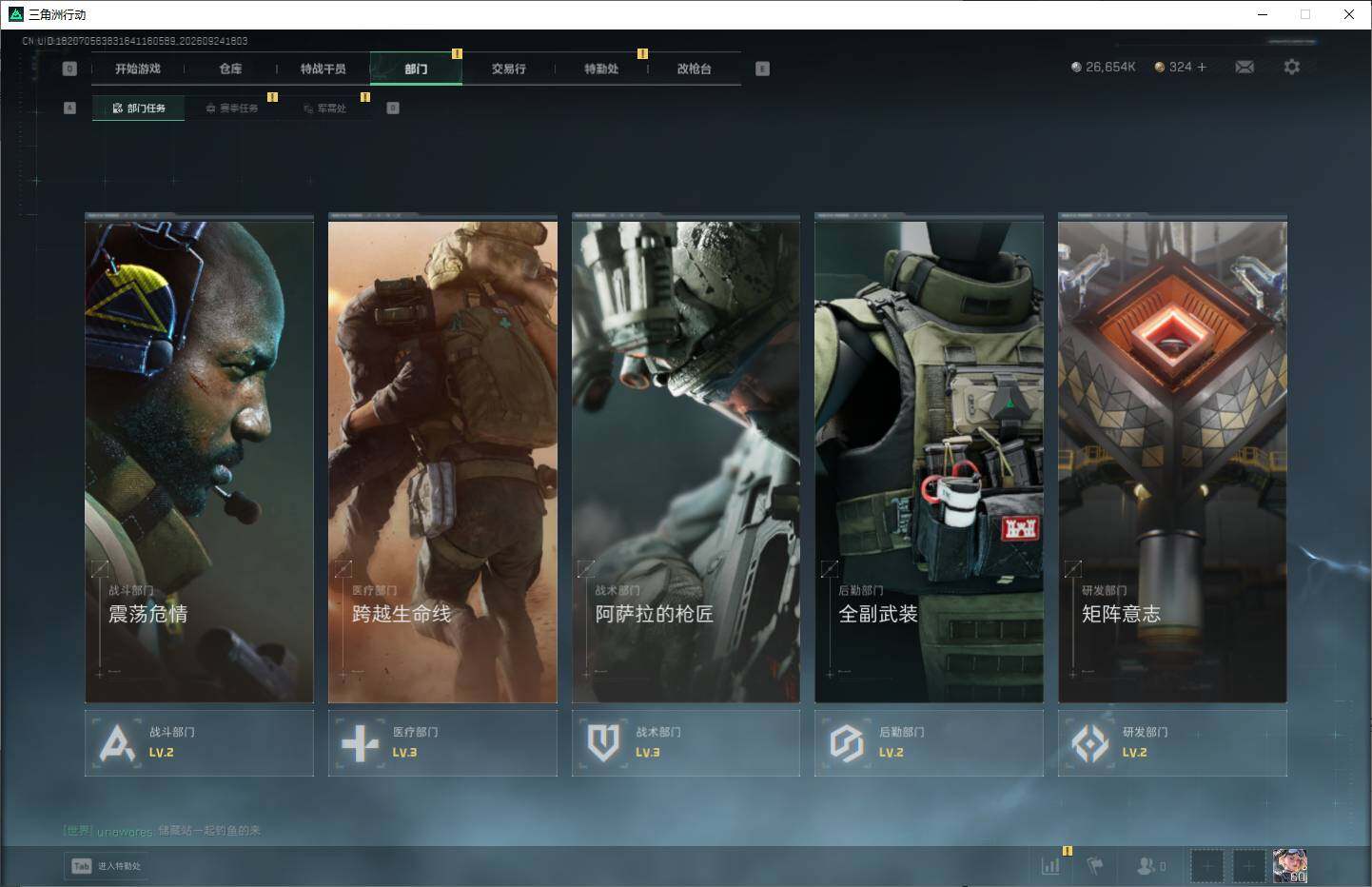Open the 特战干员 tab
The width and height of the screenshot is (1372, 887).
coord(323,69)
